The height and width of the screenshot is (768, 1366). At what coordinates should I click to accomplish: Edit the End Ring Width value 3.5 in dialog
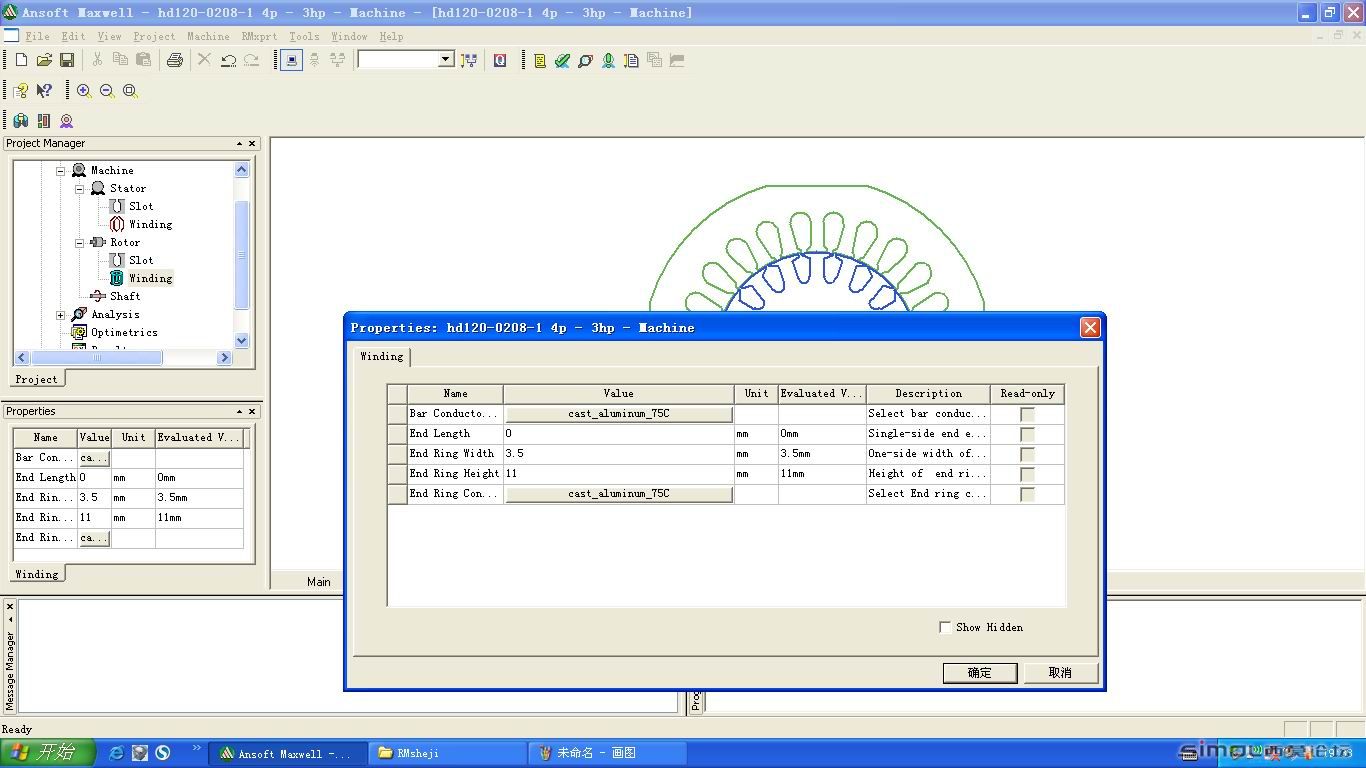click(x=619, y=454)
